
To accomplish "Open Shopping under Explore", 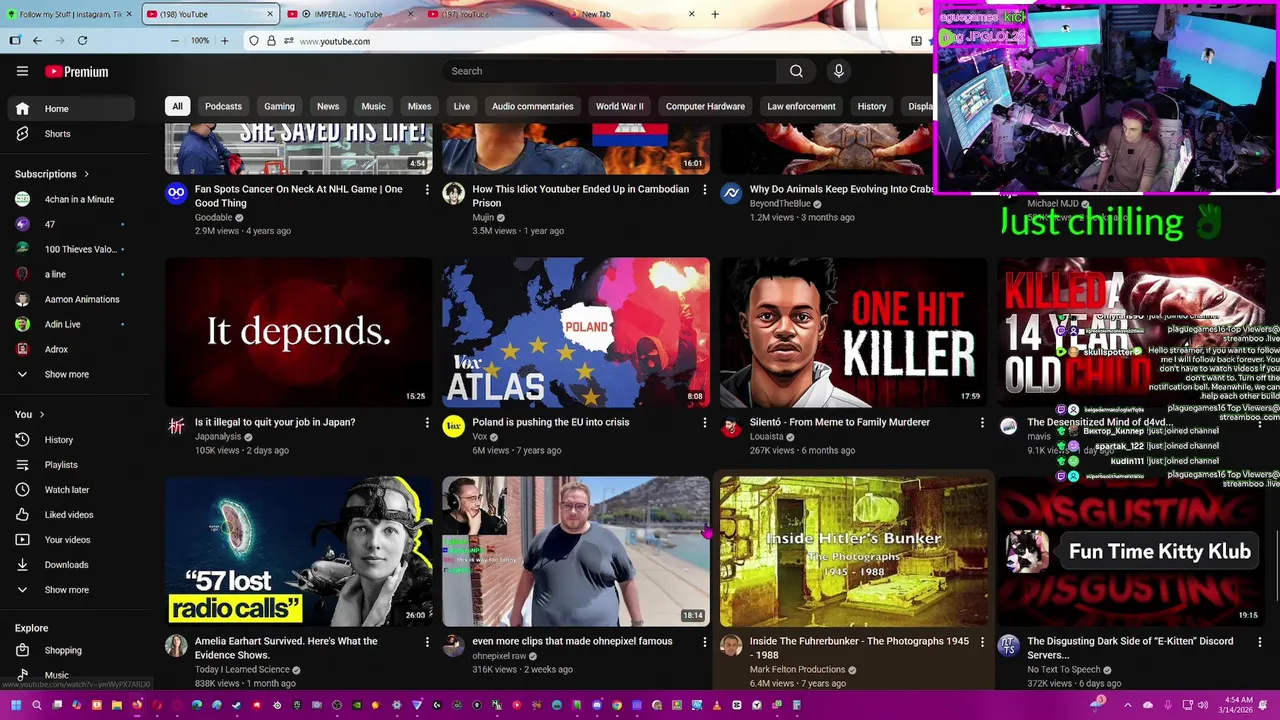I will coord(70,650).
